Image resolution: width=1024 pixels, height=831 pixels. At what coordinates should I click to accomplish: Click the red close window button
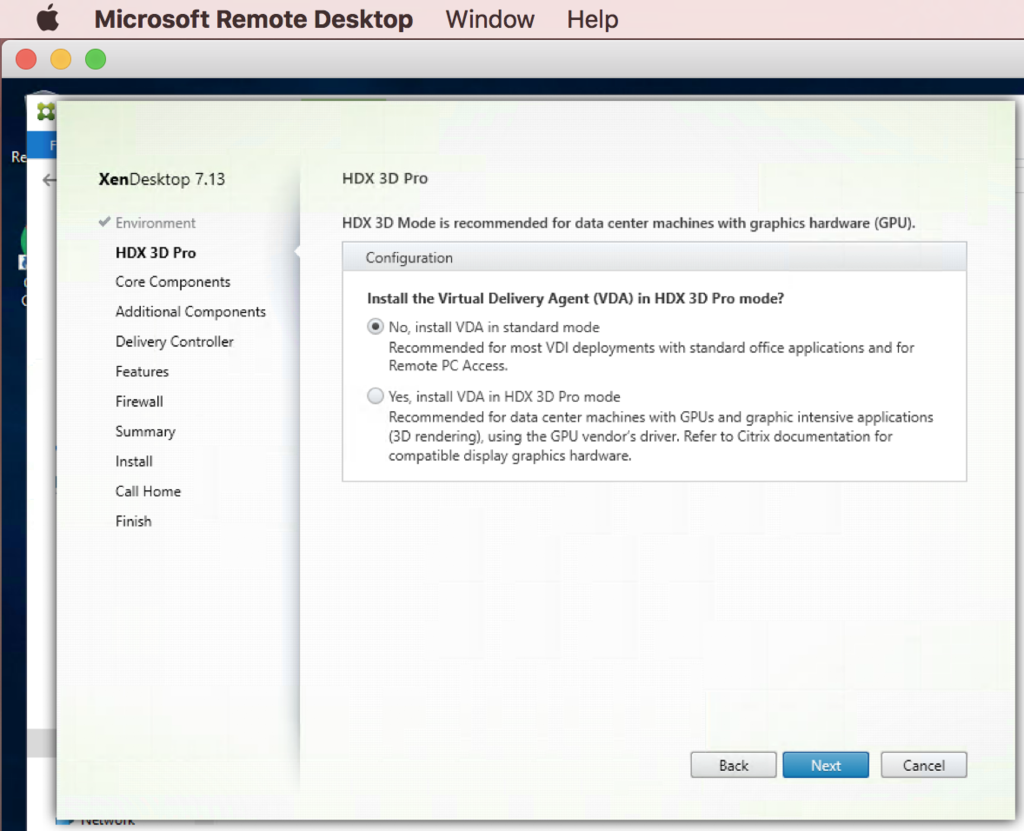click(26, 59)
